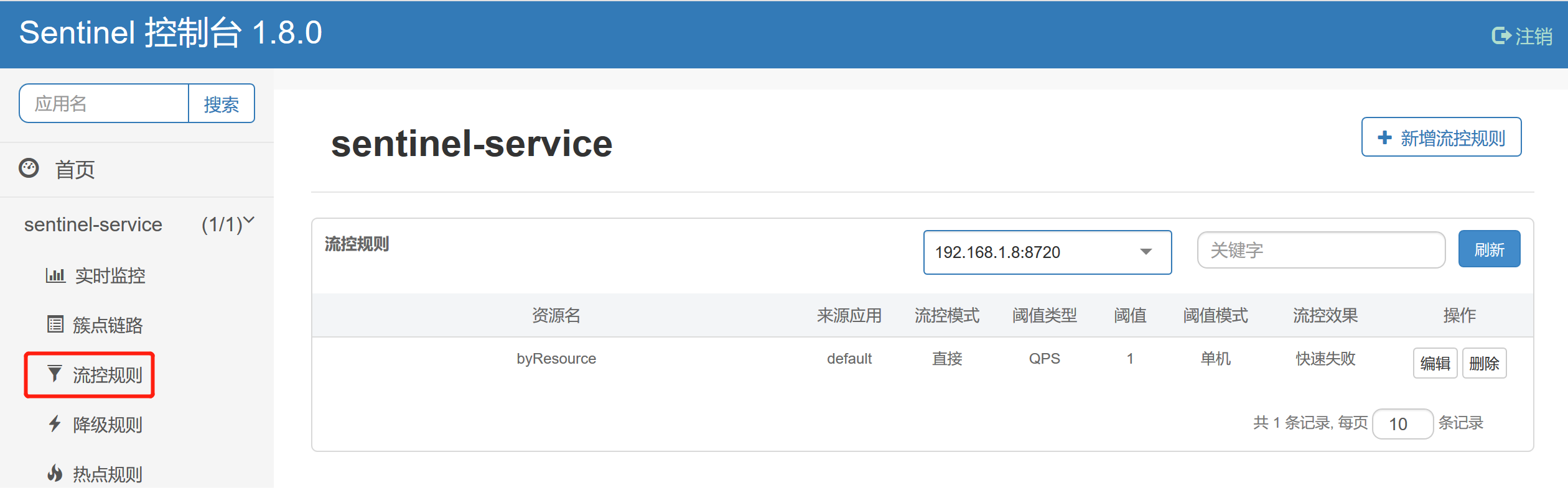The width and height of the screenshot is (1568, 488).
Task: Click the 关键字 keyword input box
Action: (x=1320, y=251)
